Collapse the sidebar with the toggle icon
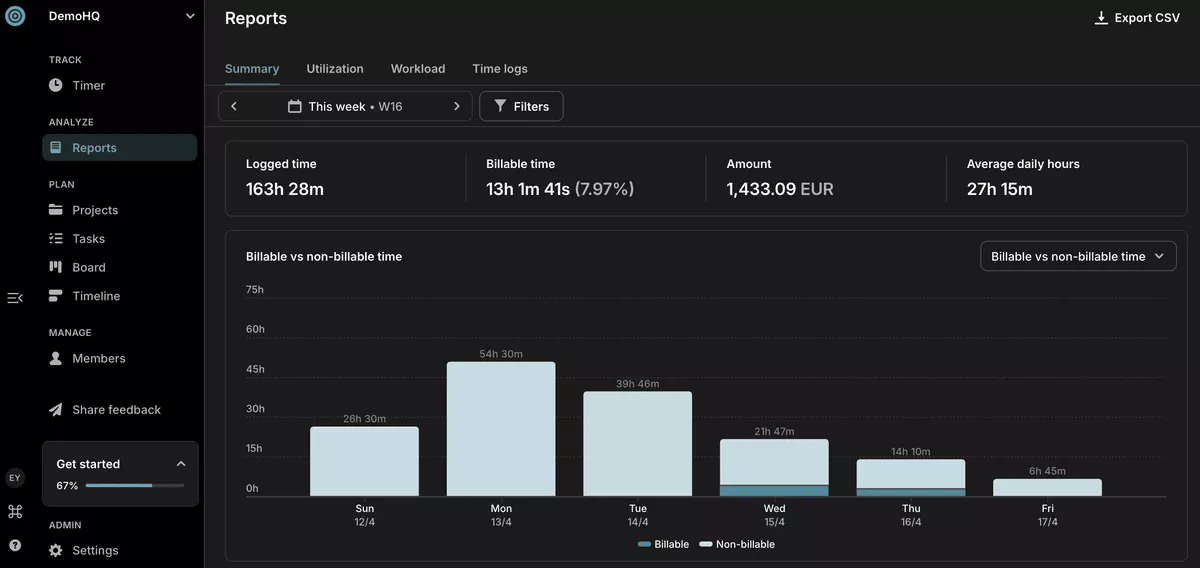Screen dimensions: 1200x568 click(x=14, y=298)
